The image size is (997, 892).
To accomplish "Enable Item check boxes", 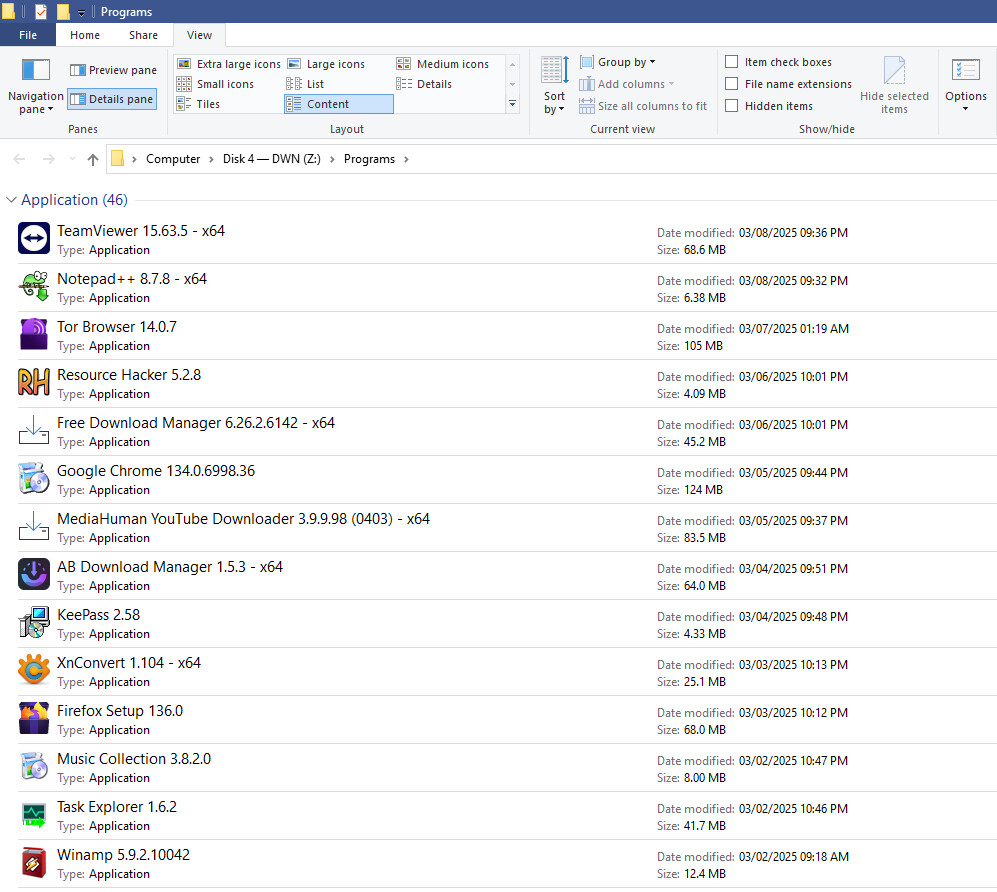I will point(732,62).
